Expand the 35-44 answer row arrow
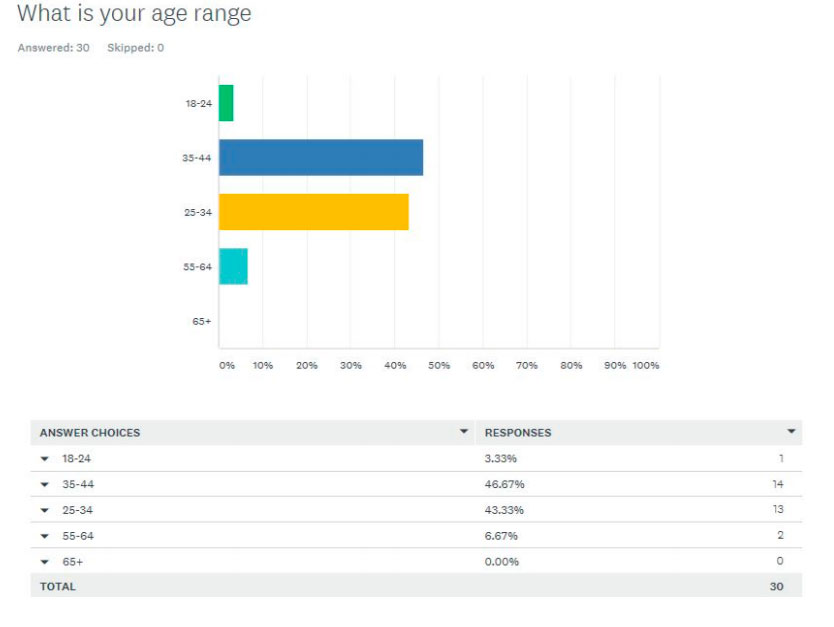The image size is (834, 627). (x=45, y=485)
